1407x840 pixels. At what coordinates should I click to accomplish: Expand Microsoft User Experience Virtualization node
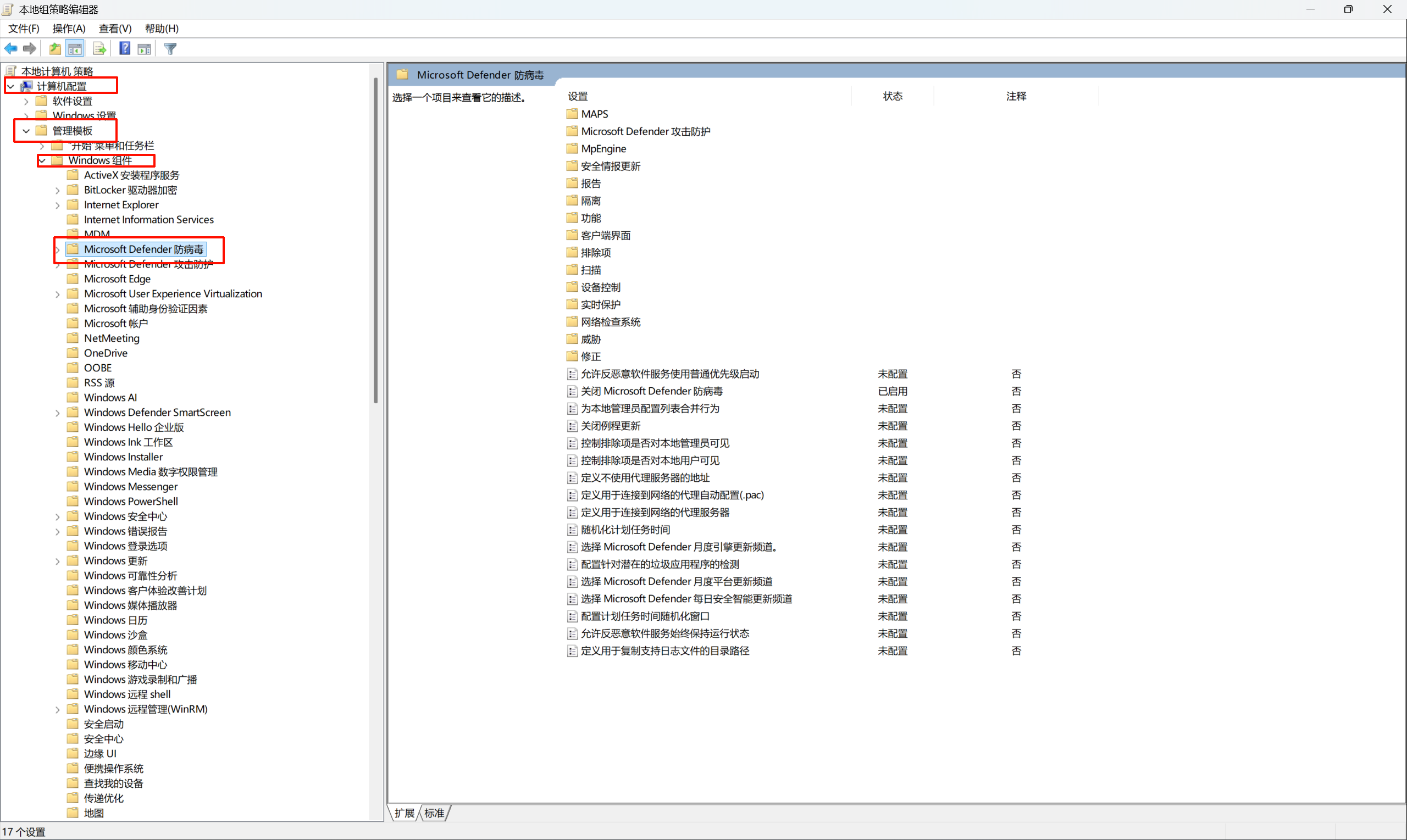(x=58, y=294)
